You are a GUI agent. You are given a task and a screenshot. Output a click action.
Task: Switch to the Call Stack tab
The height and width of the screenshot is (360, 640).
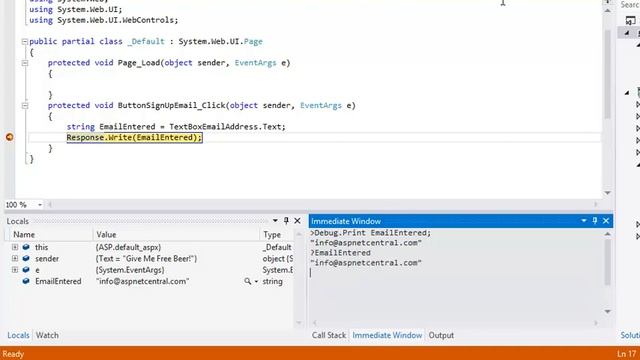pos(329,335)
